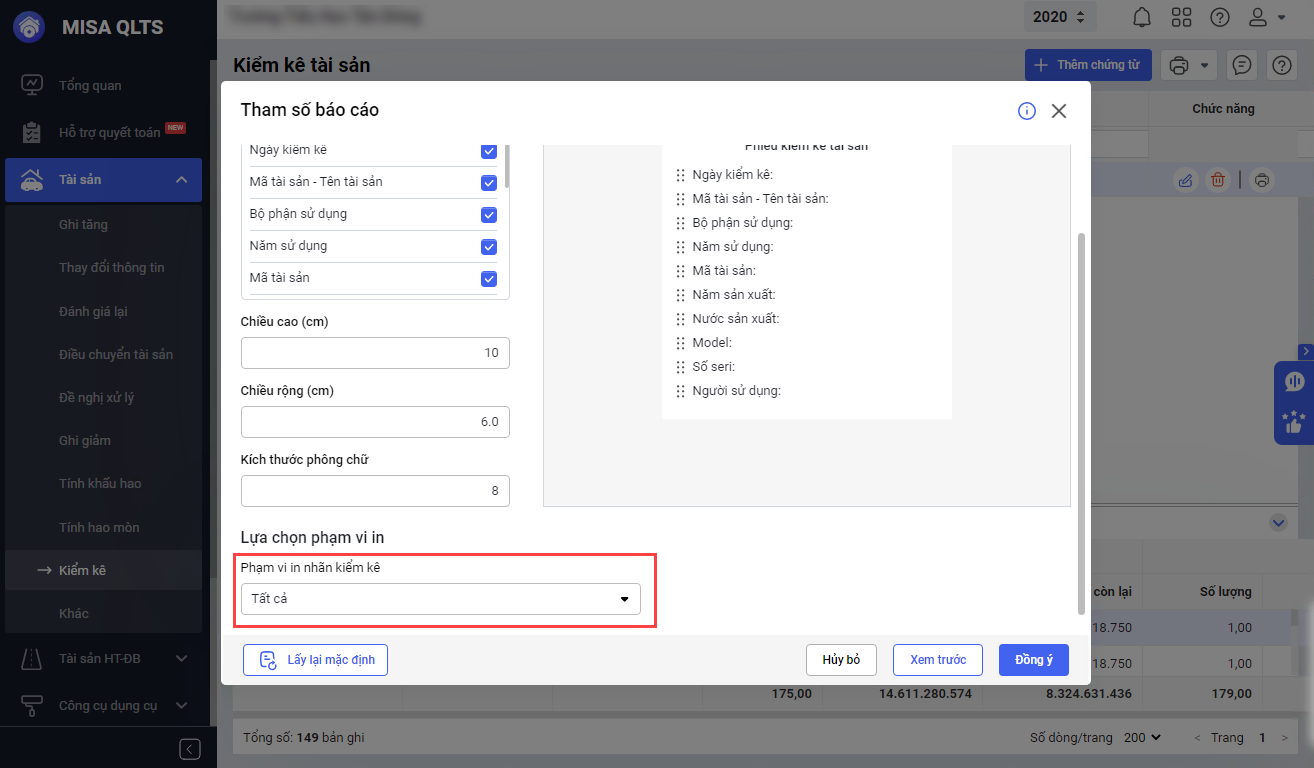
Task: Click the notification bell icon
Action: click(x=1141, y=17)
